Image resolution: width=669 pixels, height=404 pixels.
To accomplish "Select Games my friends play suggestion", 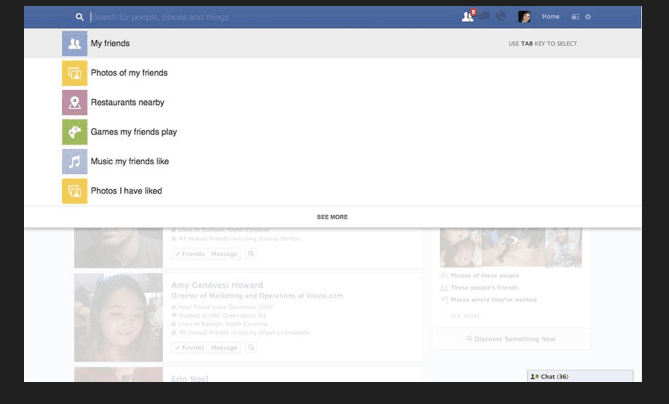I will click(333, 132).
